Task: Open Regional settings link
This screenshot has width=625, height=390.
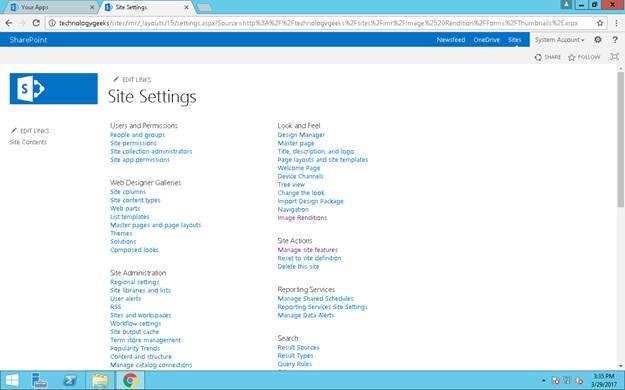Action: [134, 282]
